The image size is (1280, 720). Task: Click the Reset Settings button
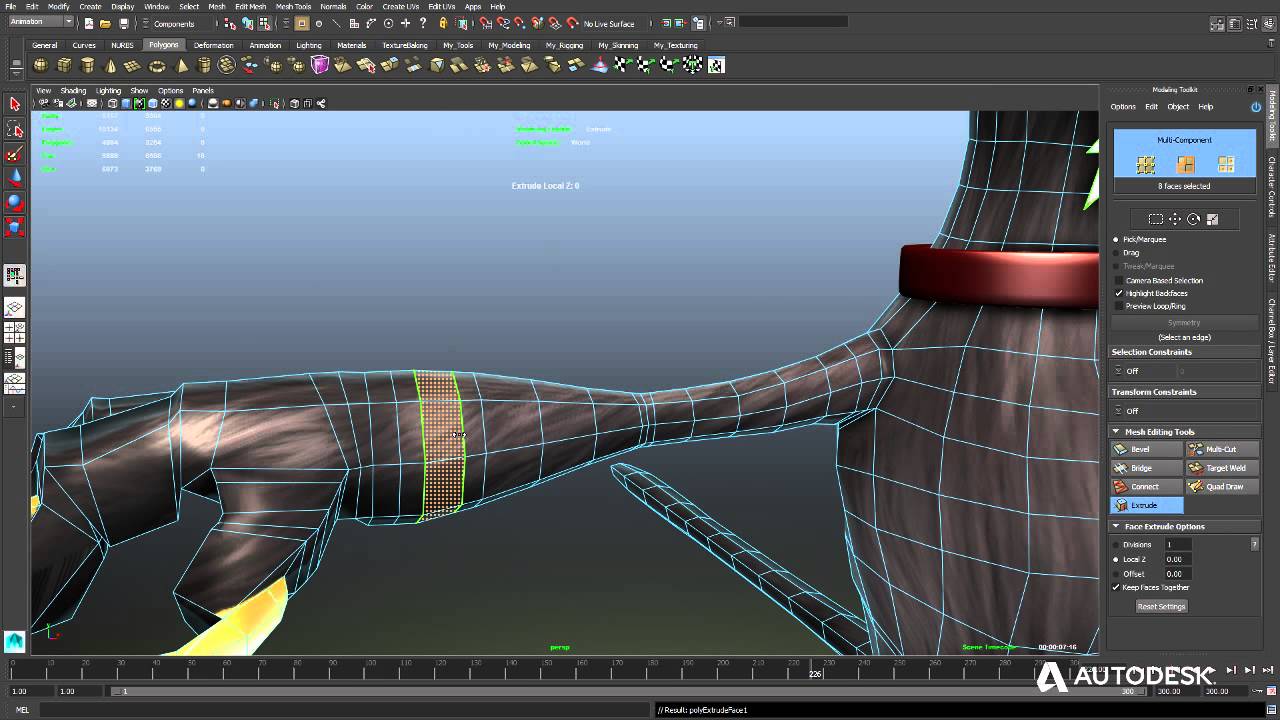click(x=1161, y=607)
